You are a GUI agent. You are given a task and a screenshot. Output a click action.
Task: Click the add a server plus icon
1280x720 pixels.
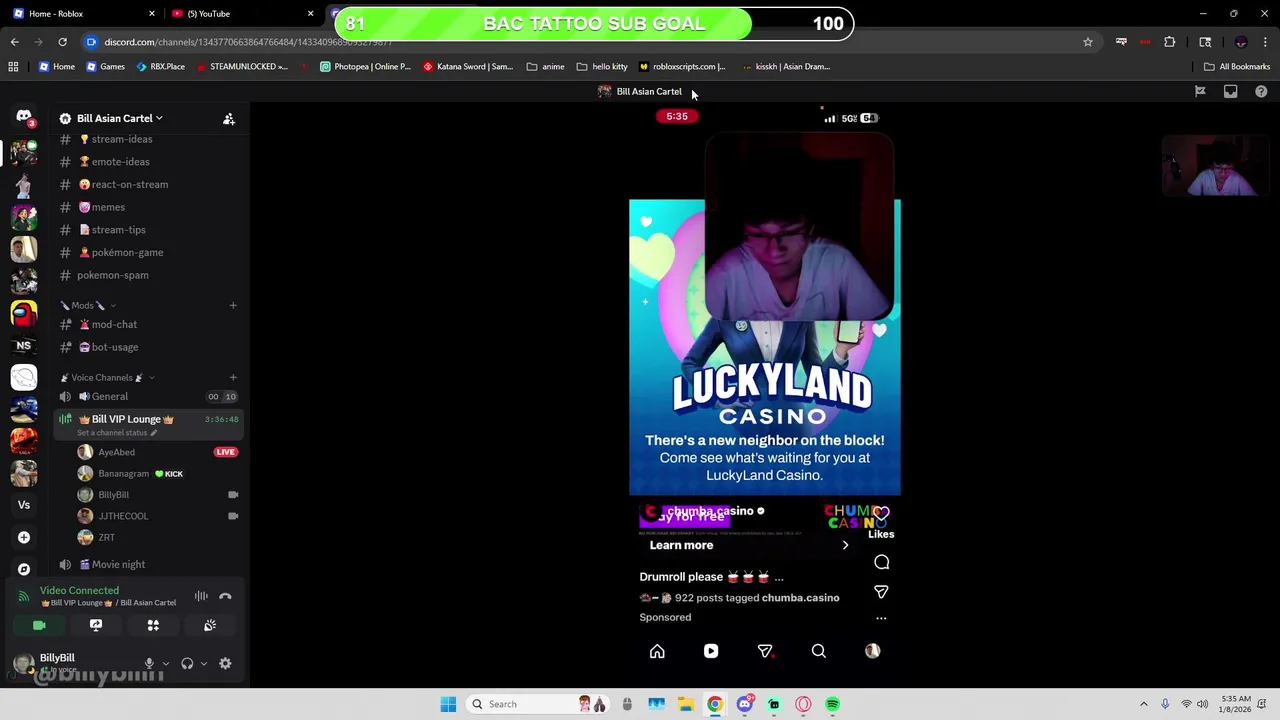click(x=24, y=537)
